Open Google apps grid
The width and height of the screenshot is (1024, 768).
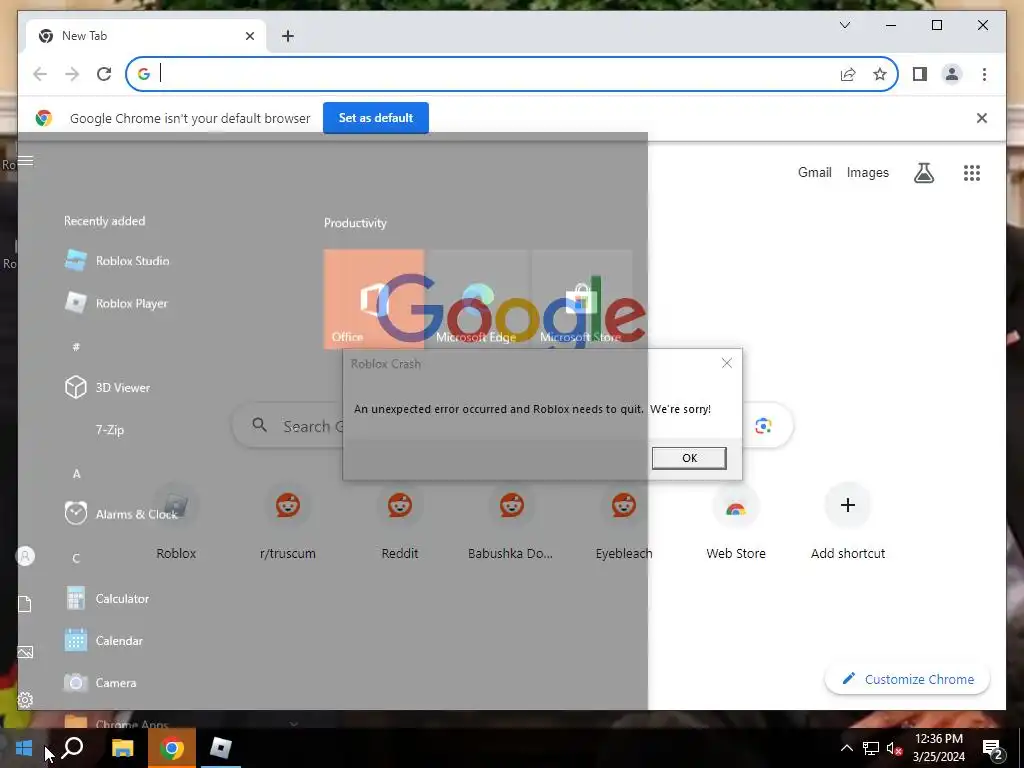[972, 172]
